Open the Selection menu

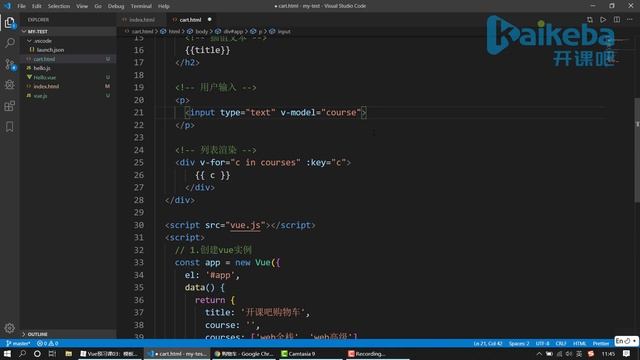tap(59, 6)
